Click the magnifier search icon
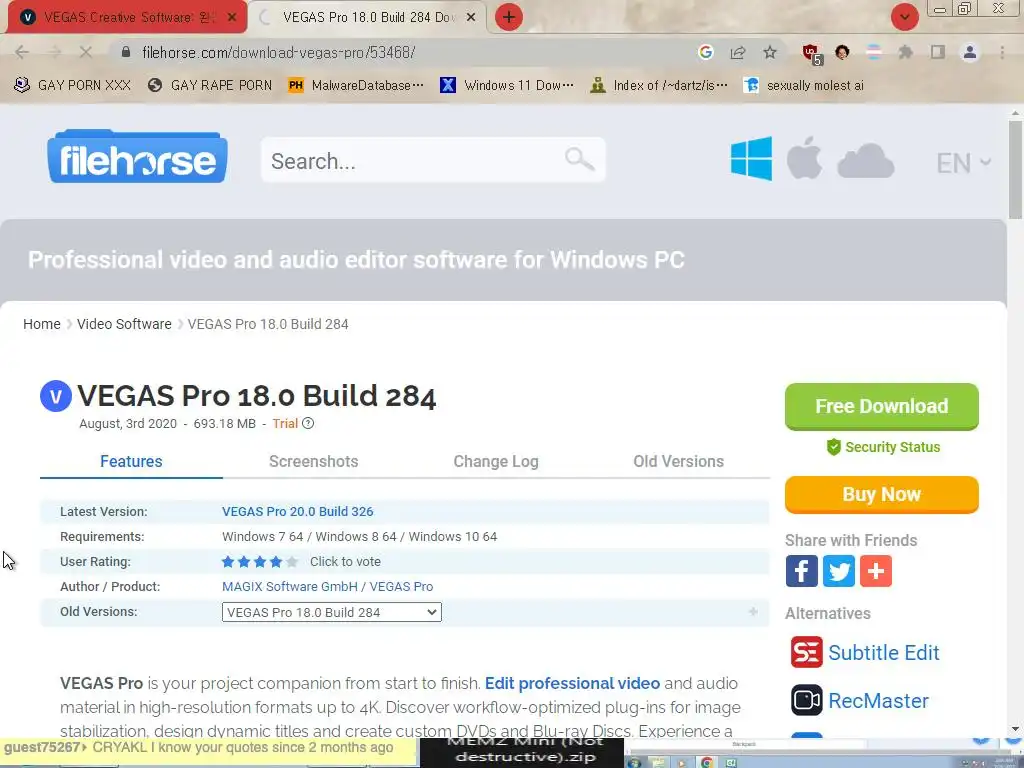This screenshot has width=1024, height=768. click(x=579, y=159)
